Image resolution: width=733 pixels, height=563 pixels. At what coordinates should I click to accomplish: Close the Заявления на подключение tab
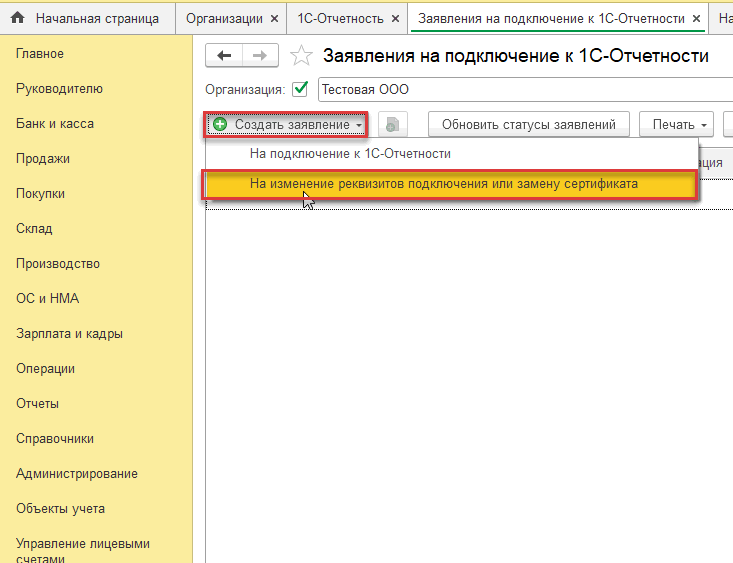click(697, 19)
